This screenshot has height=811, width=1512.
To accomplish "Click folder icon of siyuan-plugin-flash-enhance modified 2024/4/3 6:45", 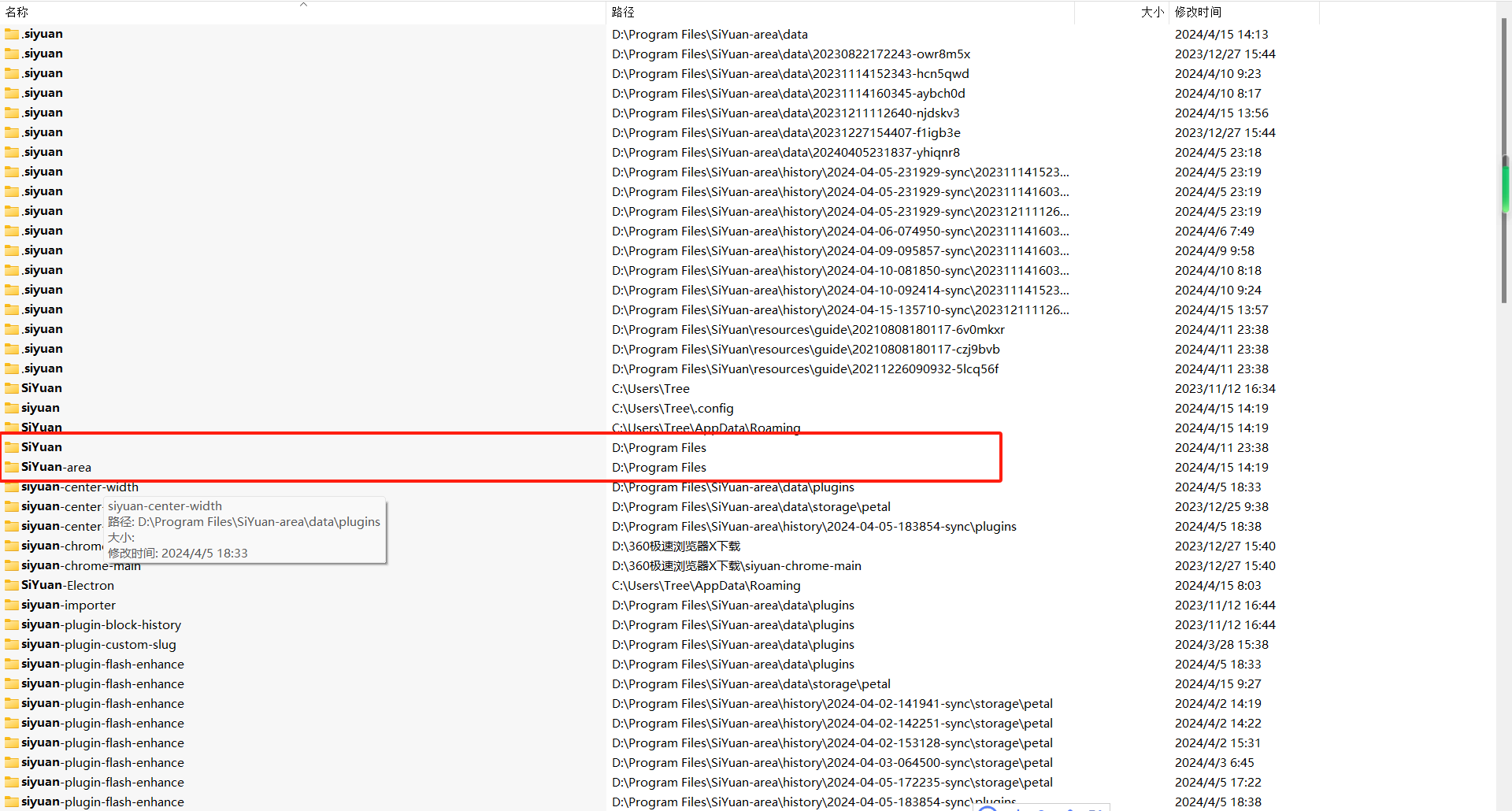I will (x=12, y=763).
